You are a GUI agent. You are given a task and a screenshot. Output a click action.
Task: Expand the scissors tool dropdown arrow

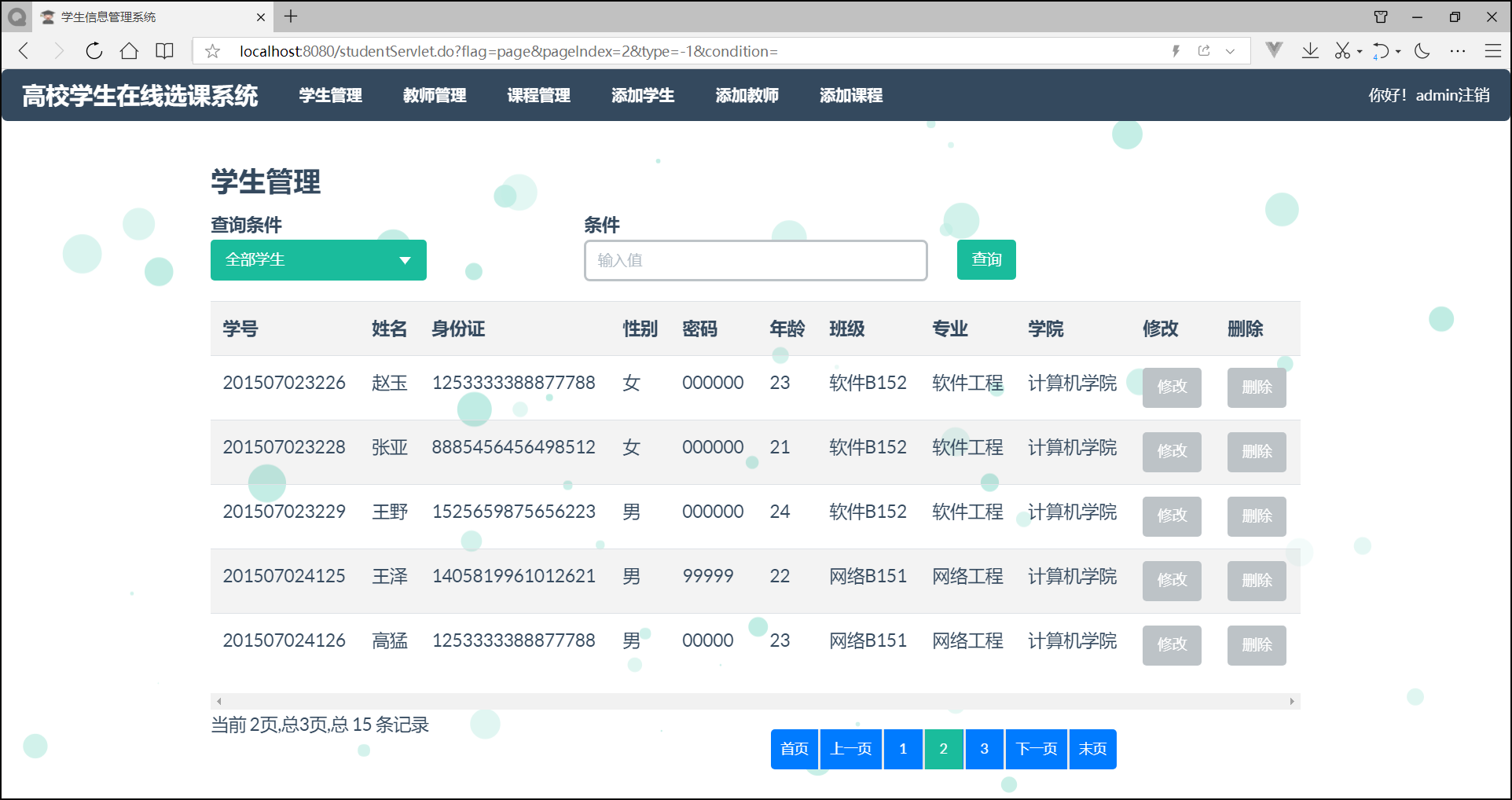point(1360,52)
